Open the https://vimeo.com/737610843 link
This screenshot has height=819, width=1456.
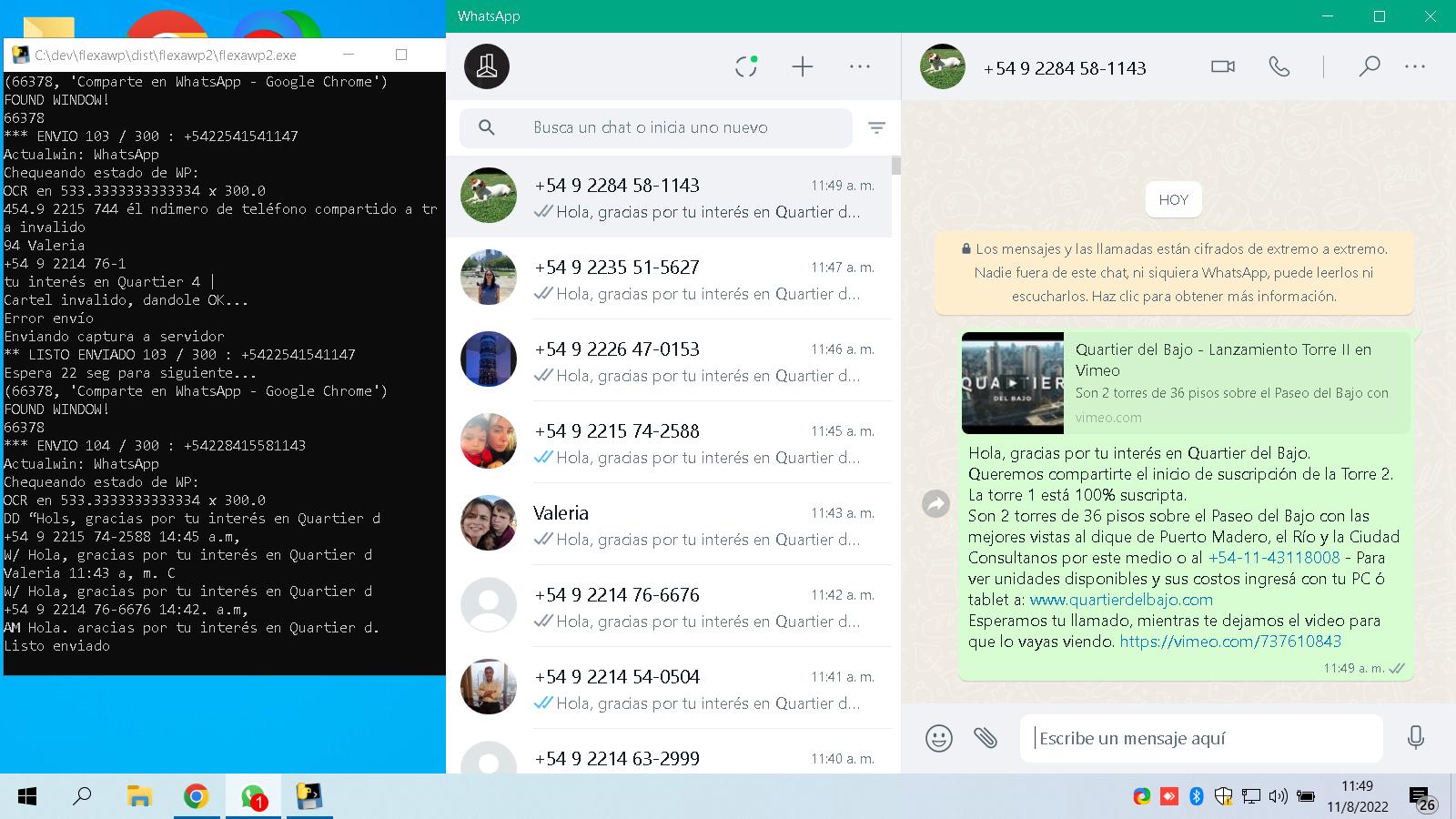click(x=1230, y=642)
